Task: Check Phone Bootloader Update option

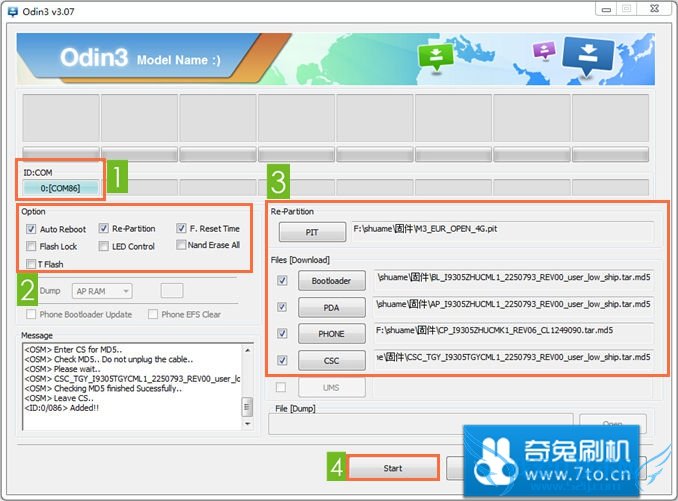Action: (x=31, y=314)
